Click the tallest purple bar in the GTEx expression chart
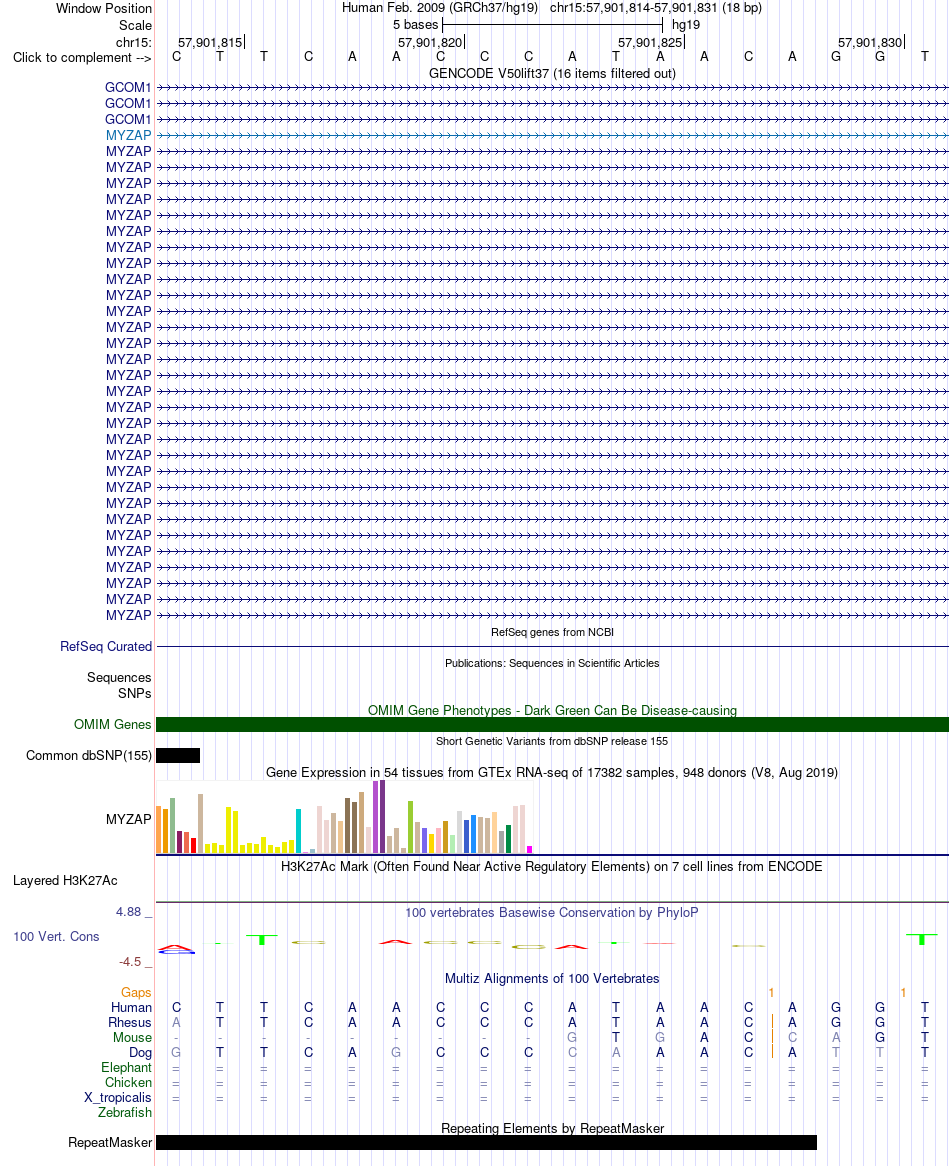The image size is (950, 1166). pos(383,816)
